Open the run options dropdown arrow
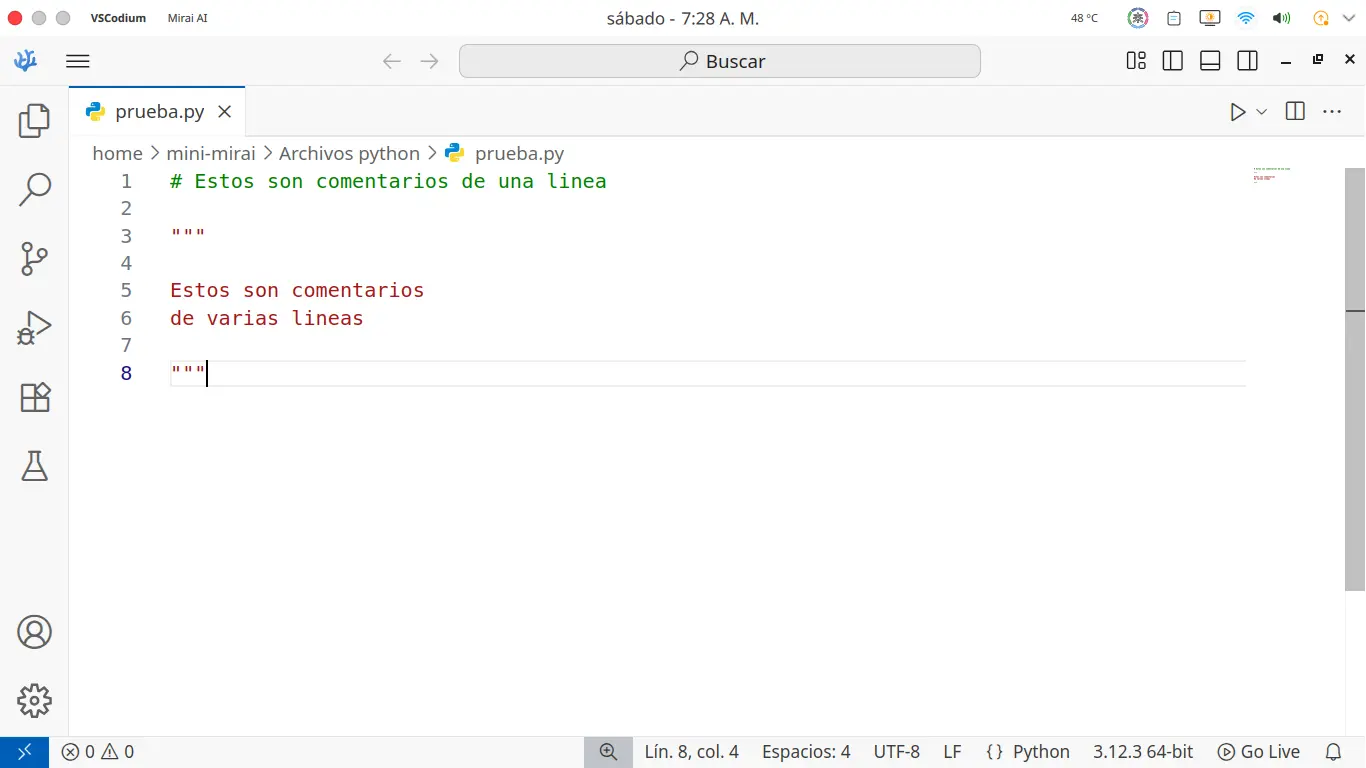 pos(1262,112)
